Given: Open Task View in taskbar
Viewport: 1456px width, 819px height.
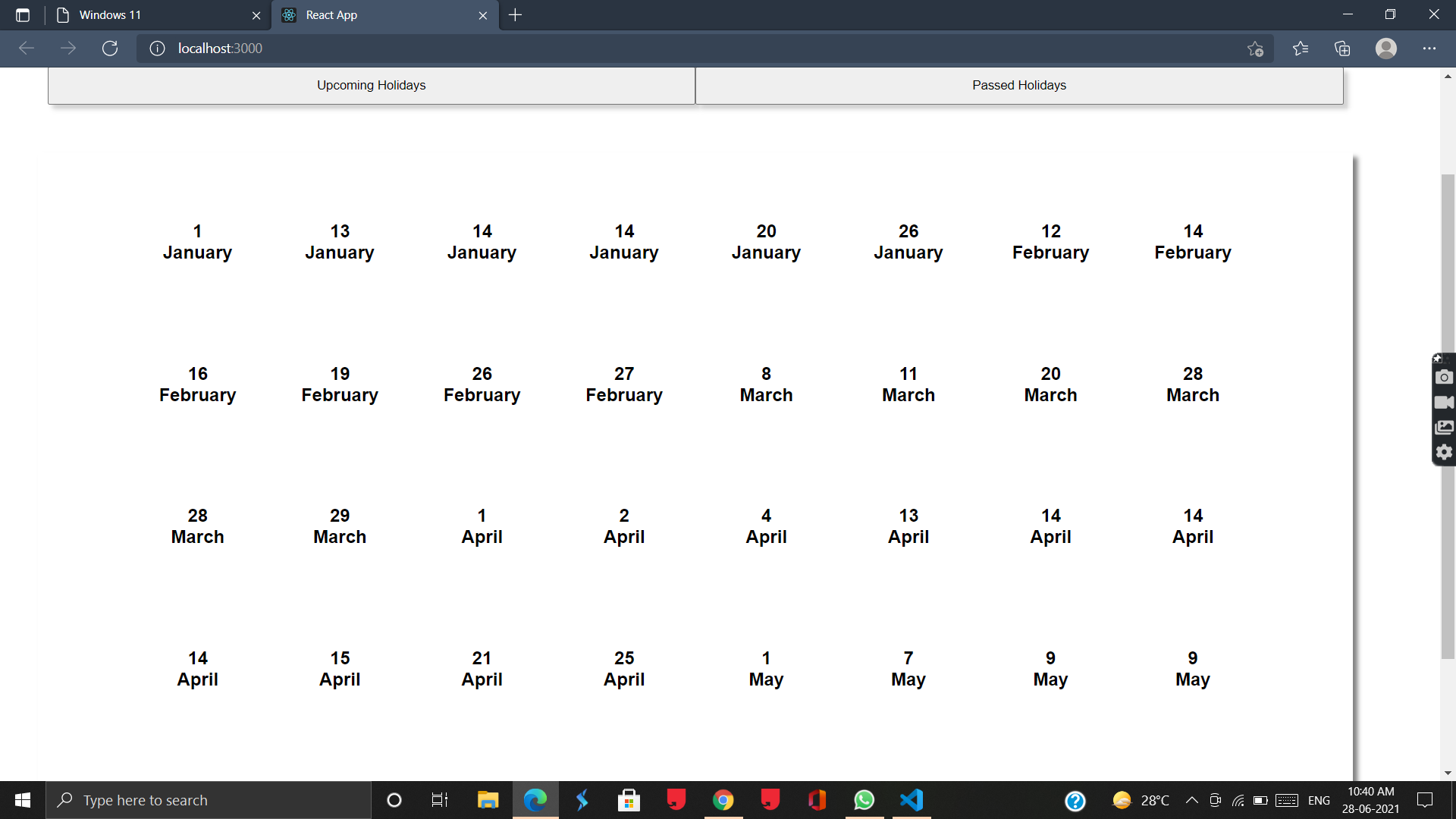Looking at the screenshot, I should [440, 800].
